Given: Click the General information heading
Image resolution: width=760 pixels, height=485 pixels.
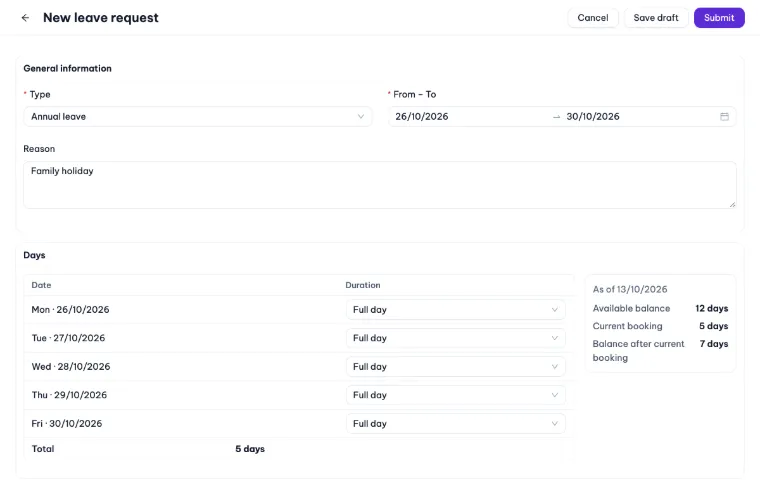Looking at the screenshot, I should click(67, 68).
